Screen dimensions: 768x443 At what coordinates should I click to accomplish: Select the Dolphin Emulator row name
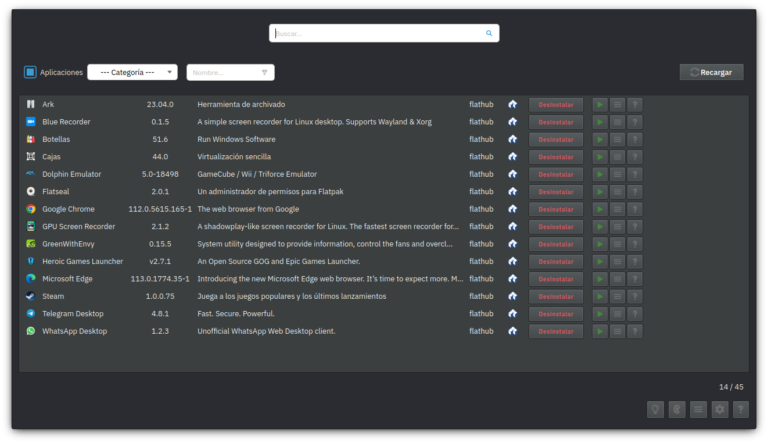[71, 174]
